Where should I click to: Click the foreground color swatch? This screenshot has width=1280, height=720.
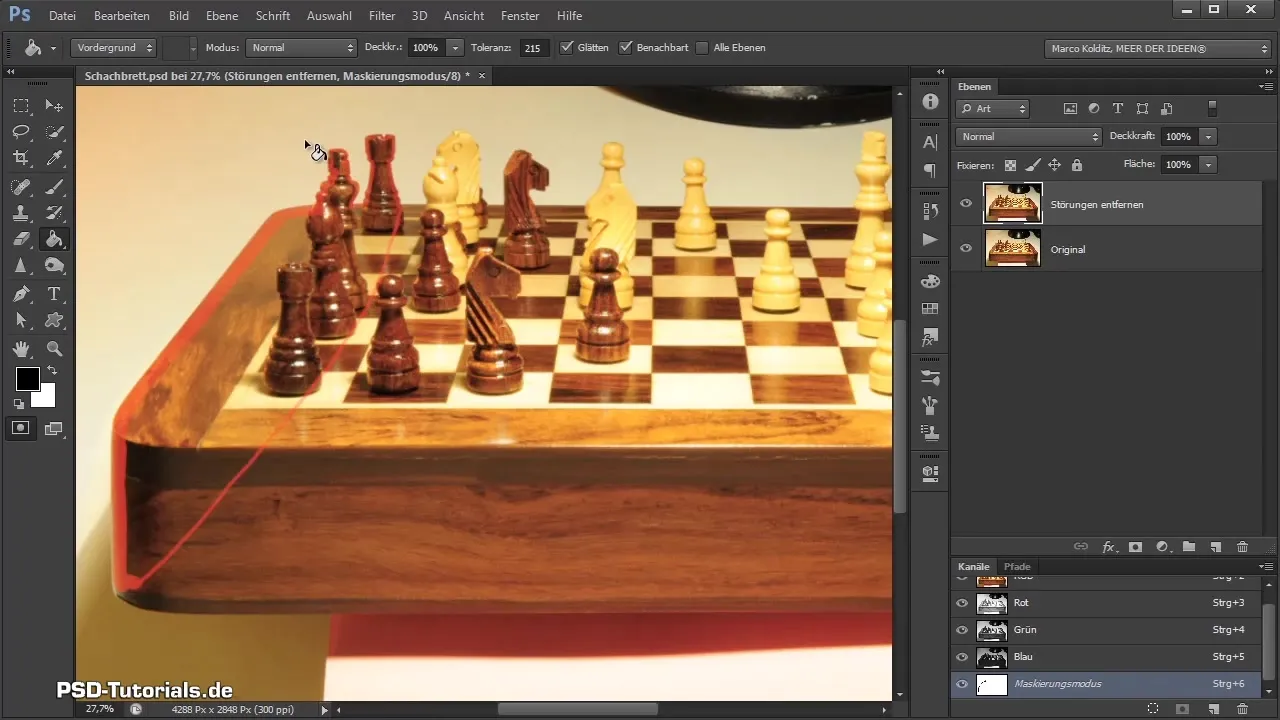tap(27, 379)
